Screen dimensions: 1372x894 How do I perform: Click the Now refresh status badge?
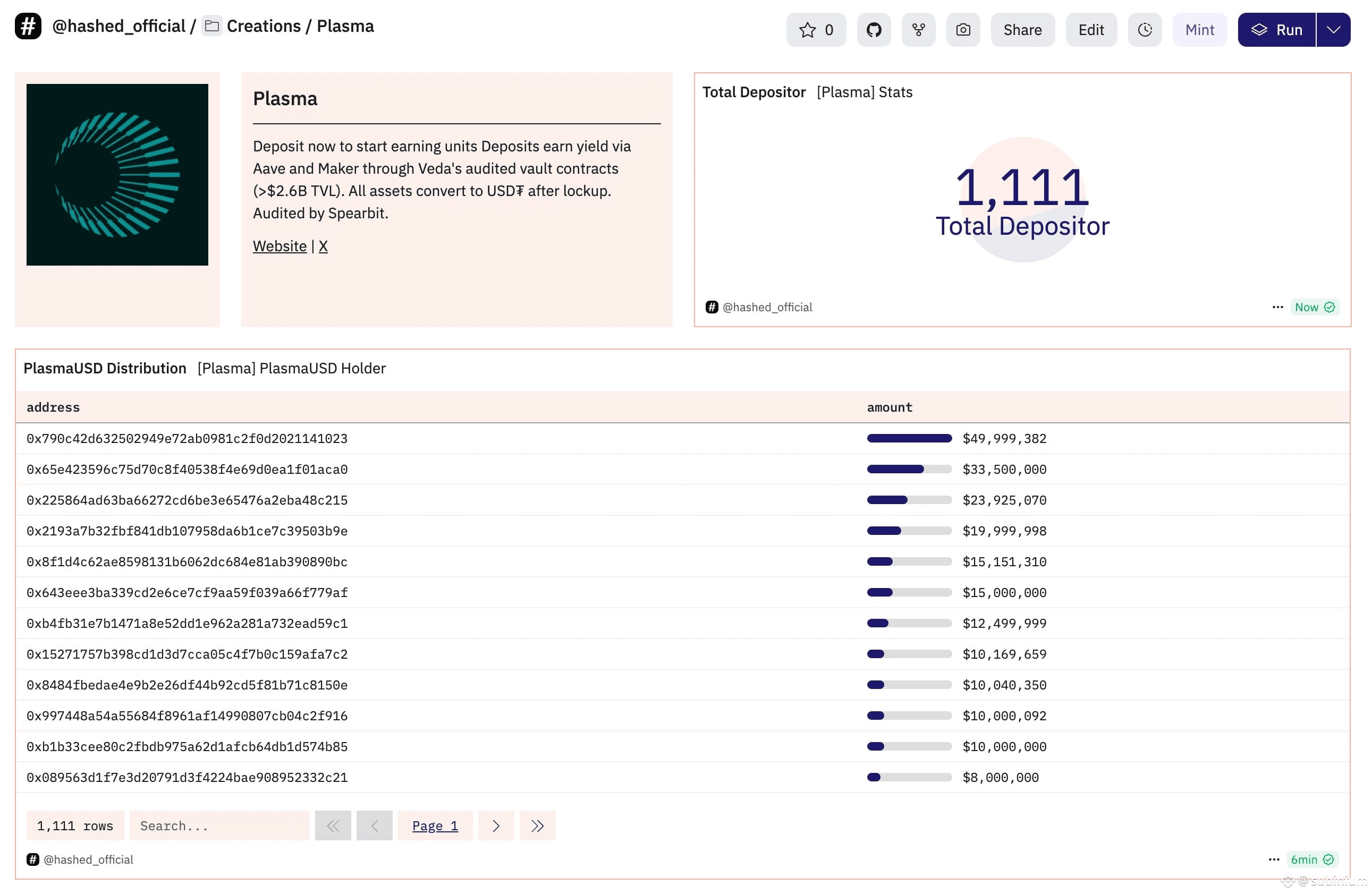(x=1314, y=307)
